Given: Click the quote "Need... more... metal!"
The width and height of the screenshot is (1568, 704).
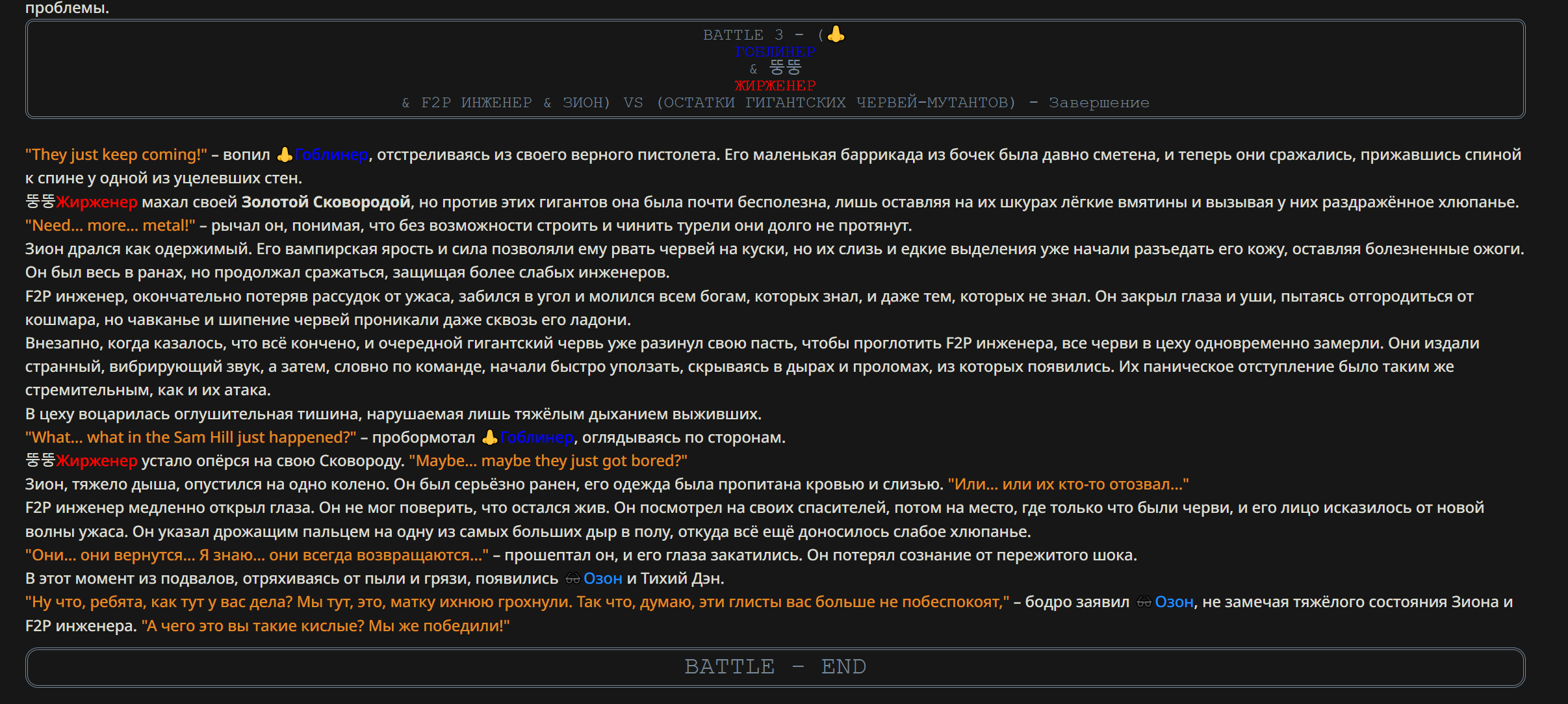Looking at the screenshot, I should (x=110, y=226).
